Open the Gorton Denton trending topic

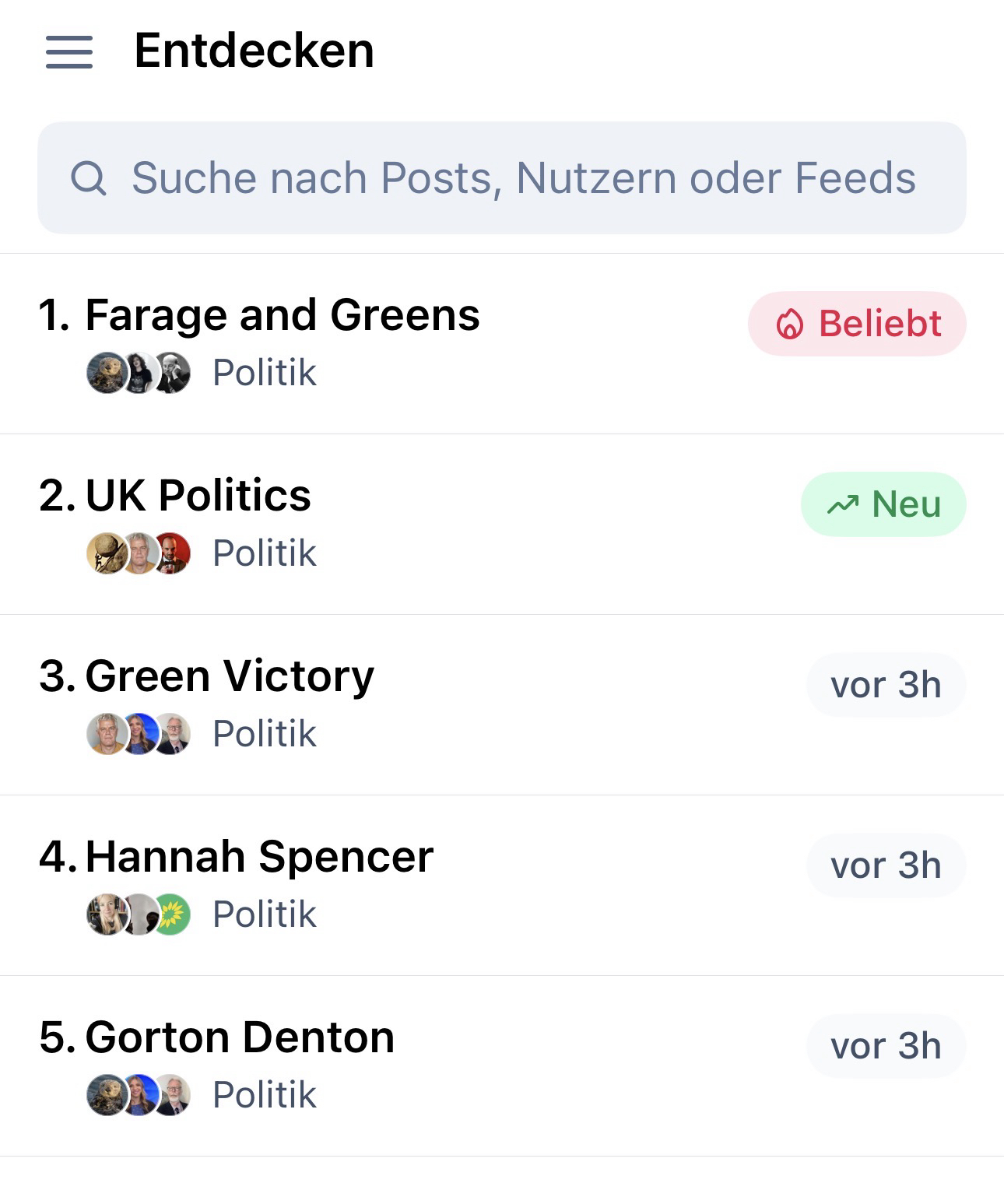click(x=240, y=1037)
